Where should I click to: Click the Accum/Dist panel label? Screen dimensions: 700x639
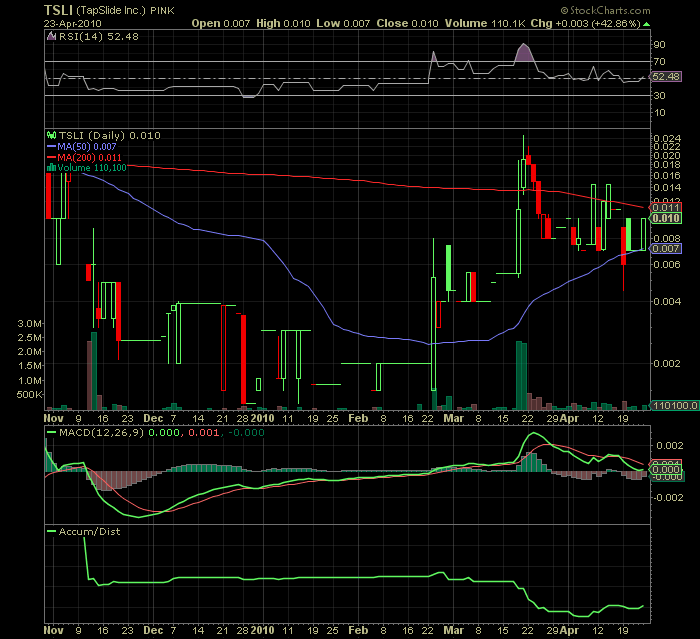89,531
